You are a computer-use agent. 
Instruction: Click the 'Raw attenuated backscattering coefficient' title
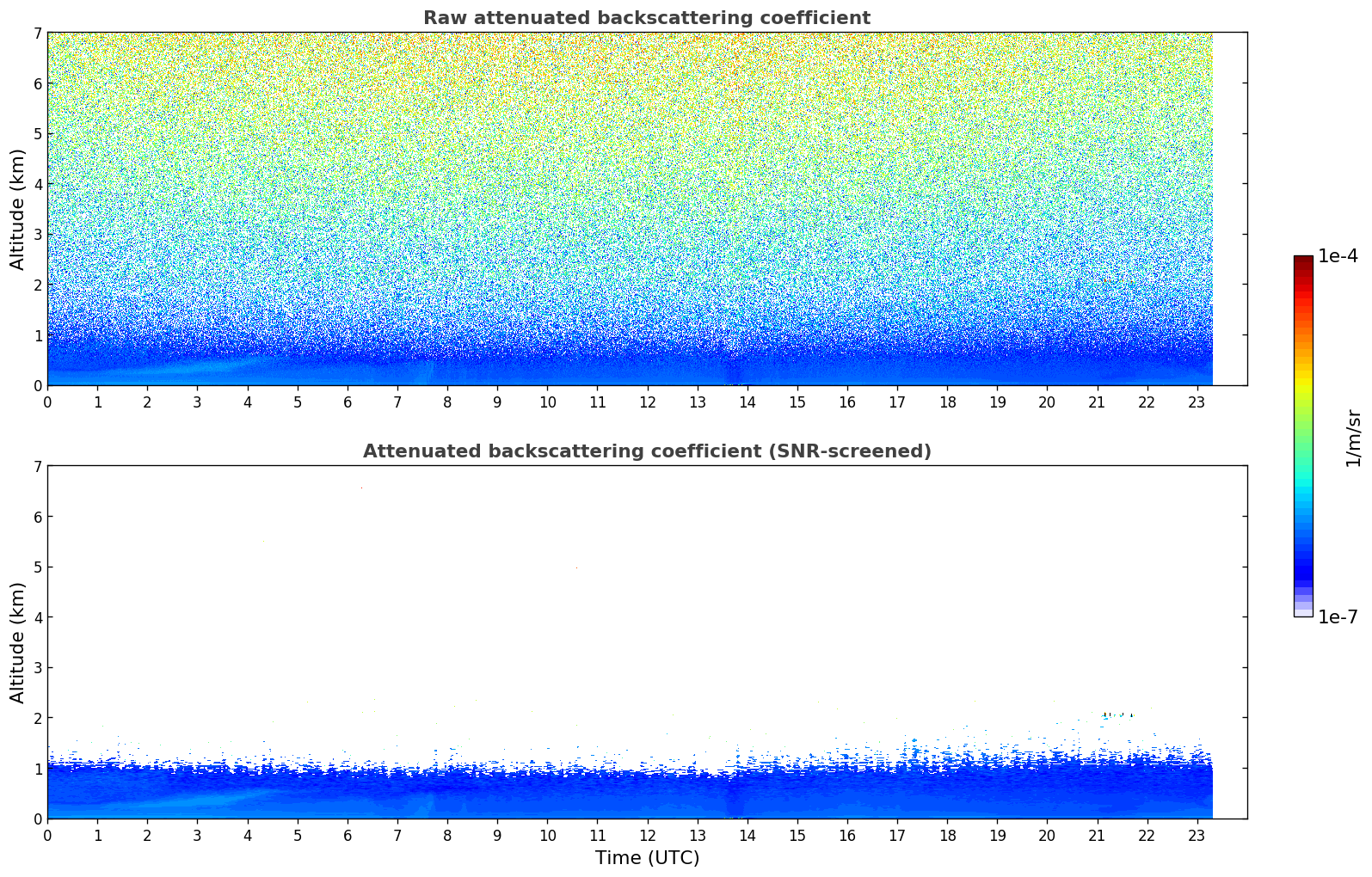[x=647, y=18]
